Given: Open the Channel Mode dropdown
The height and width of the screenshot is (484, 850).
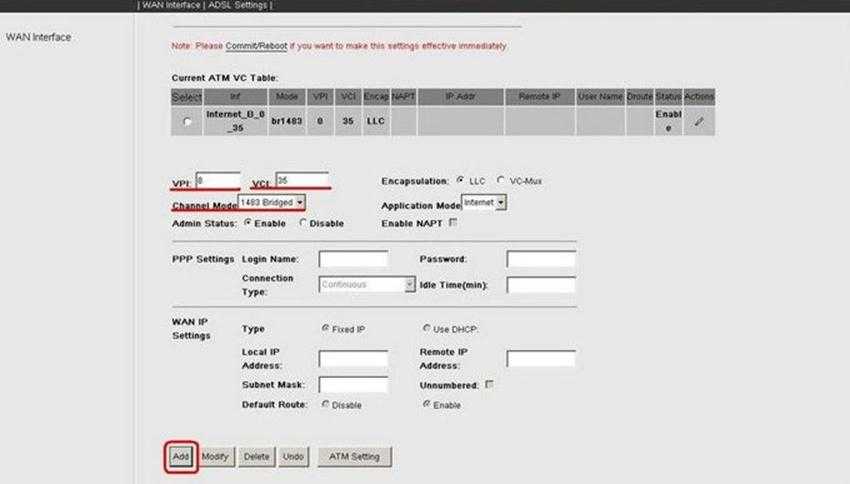Looking at the screenshot, I should click(271, 202).
